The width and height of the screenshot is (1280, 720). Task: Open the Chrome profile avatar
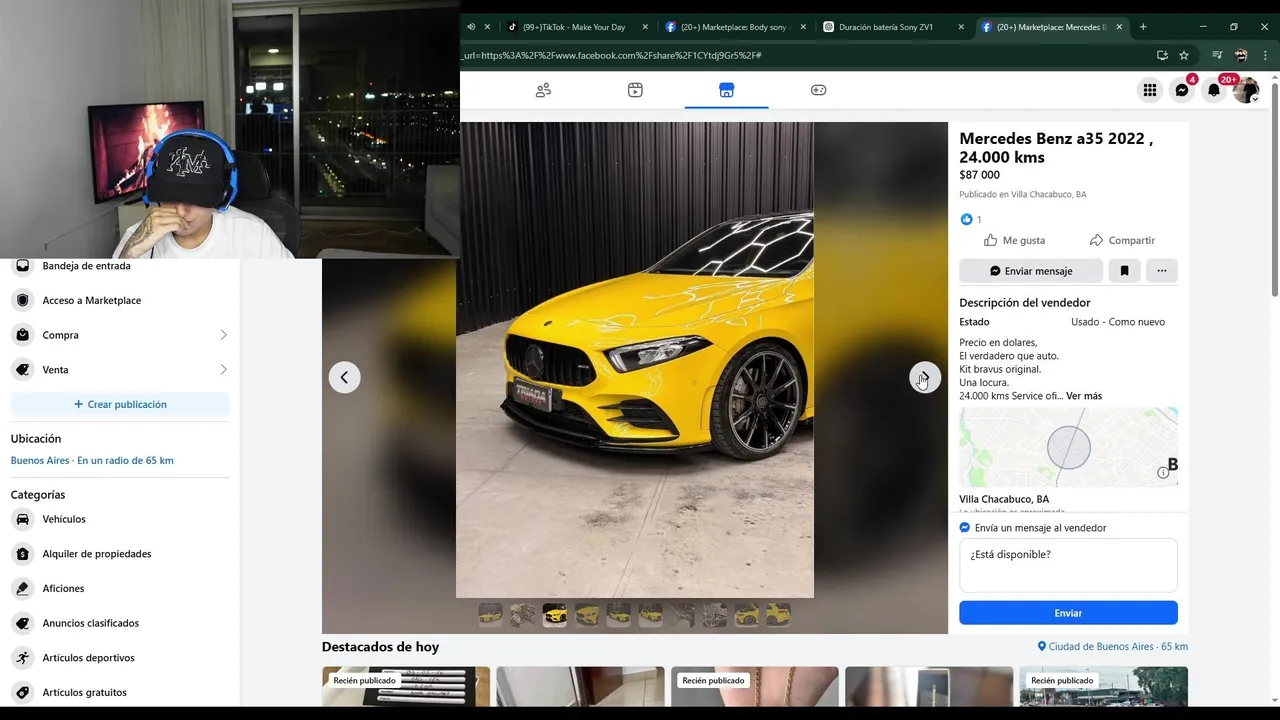point(1241,55)
